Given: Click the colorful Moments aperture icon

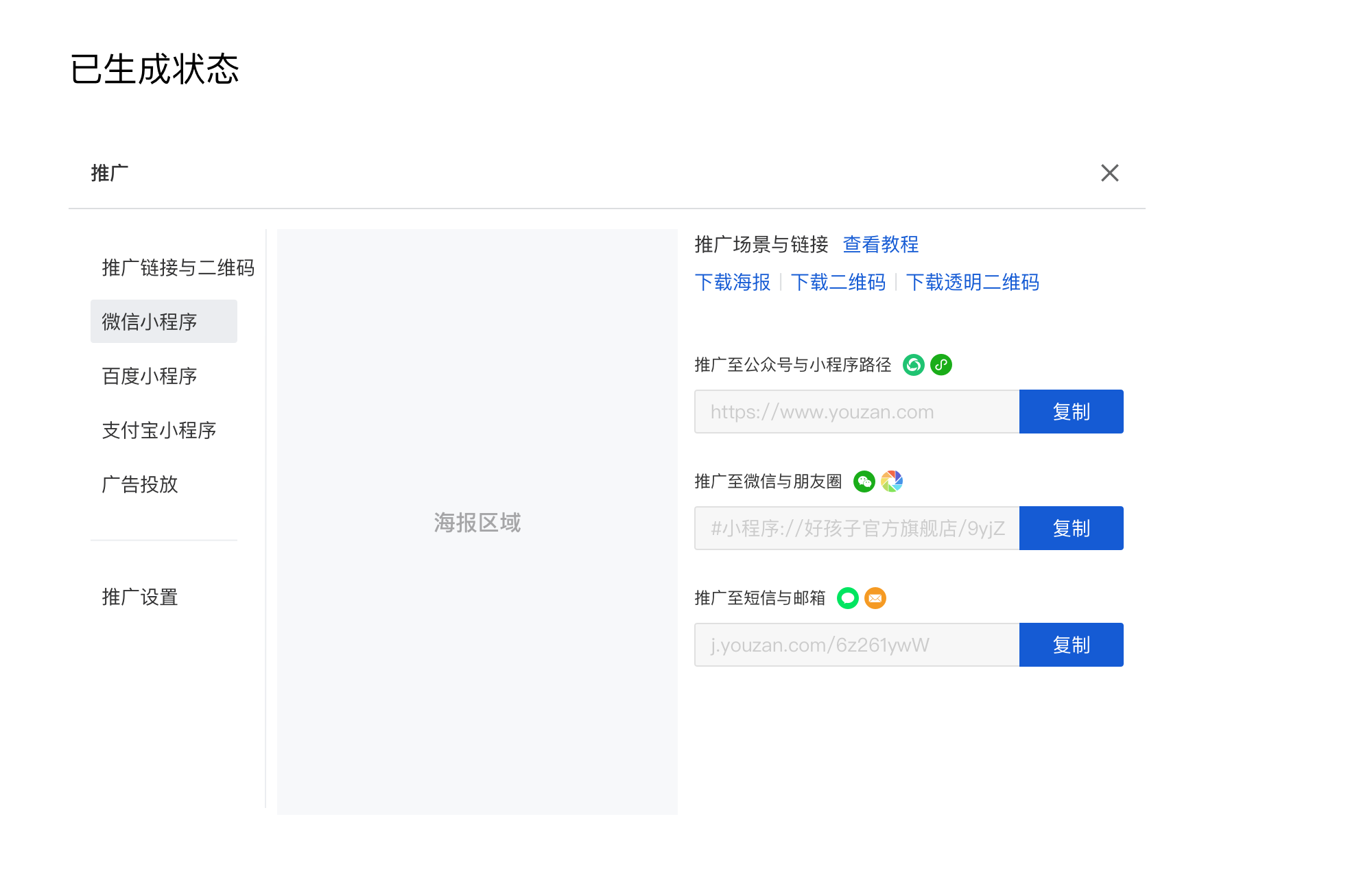Looking at the screenshot, I should [892, 482].
